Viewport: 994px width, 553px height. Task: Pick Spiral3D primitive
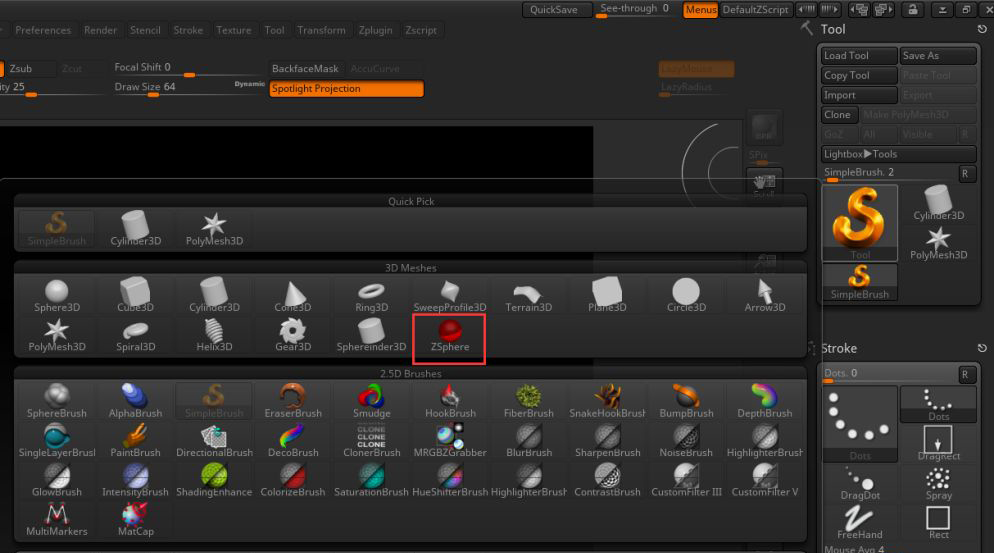point(135,336)
